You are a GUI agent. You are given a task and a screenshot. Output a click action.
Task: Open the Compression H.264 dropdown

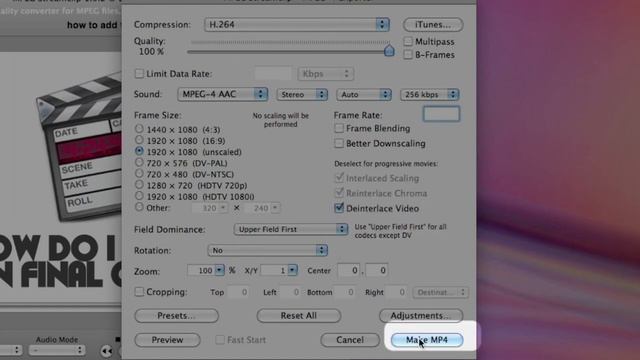click(296, 24)
